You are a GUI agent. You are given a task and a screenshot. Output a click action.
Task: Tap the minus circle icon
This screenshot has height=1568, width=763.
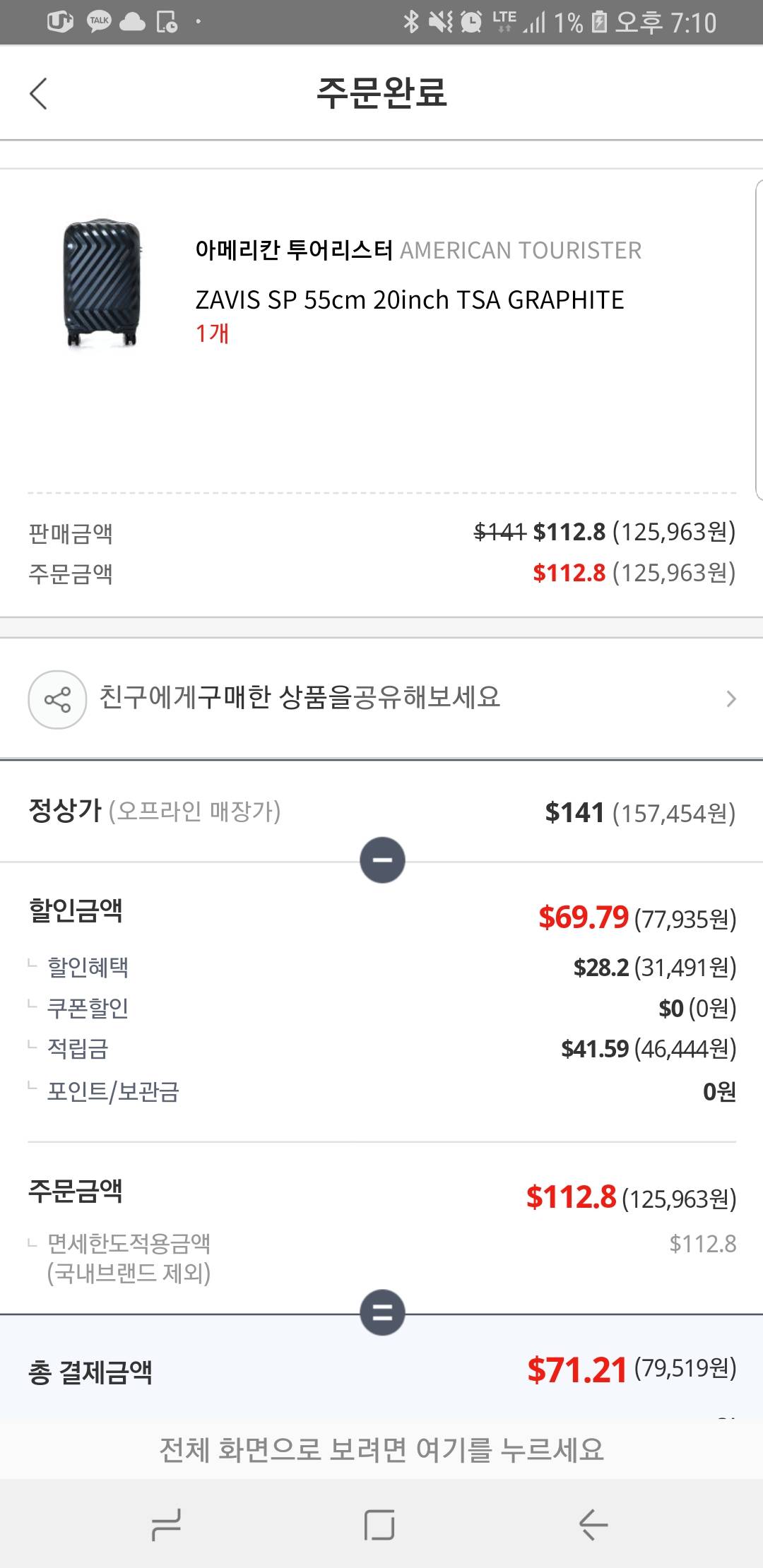382,860
